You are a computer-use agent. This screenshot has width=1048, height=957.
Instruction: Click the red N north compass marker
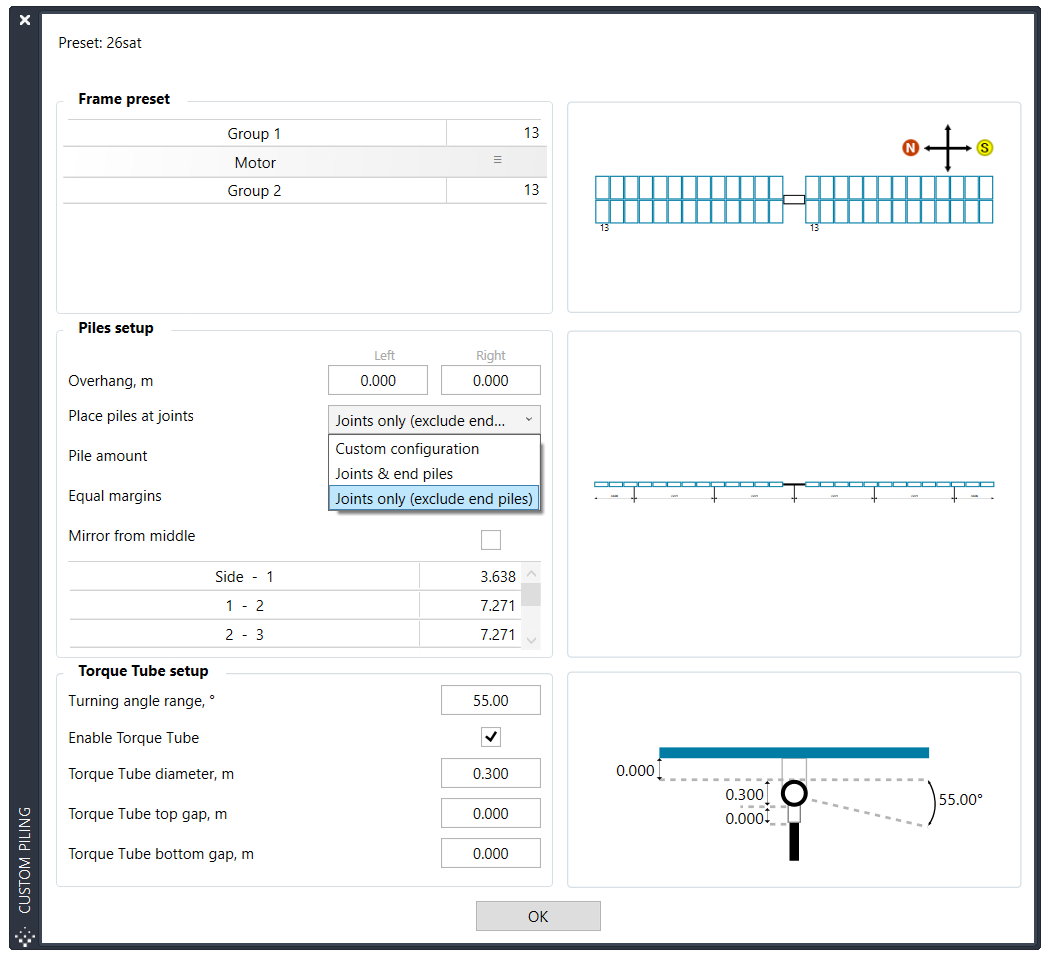910,148
